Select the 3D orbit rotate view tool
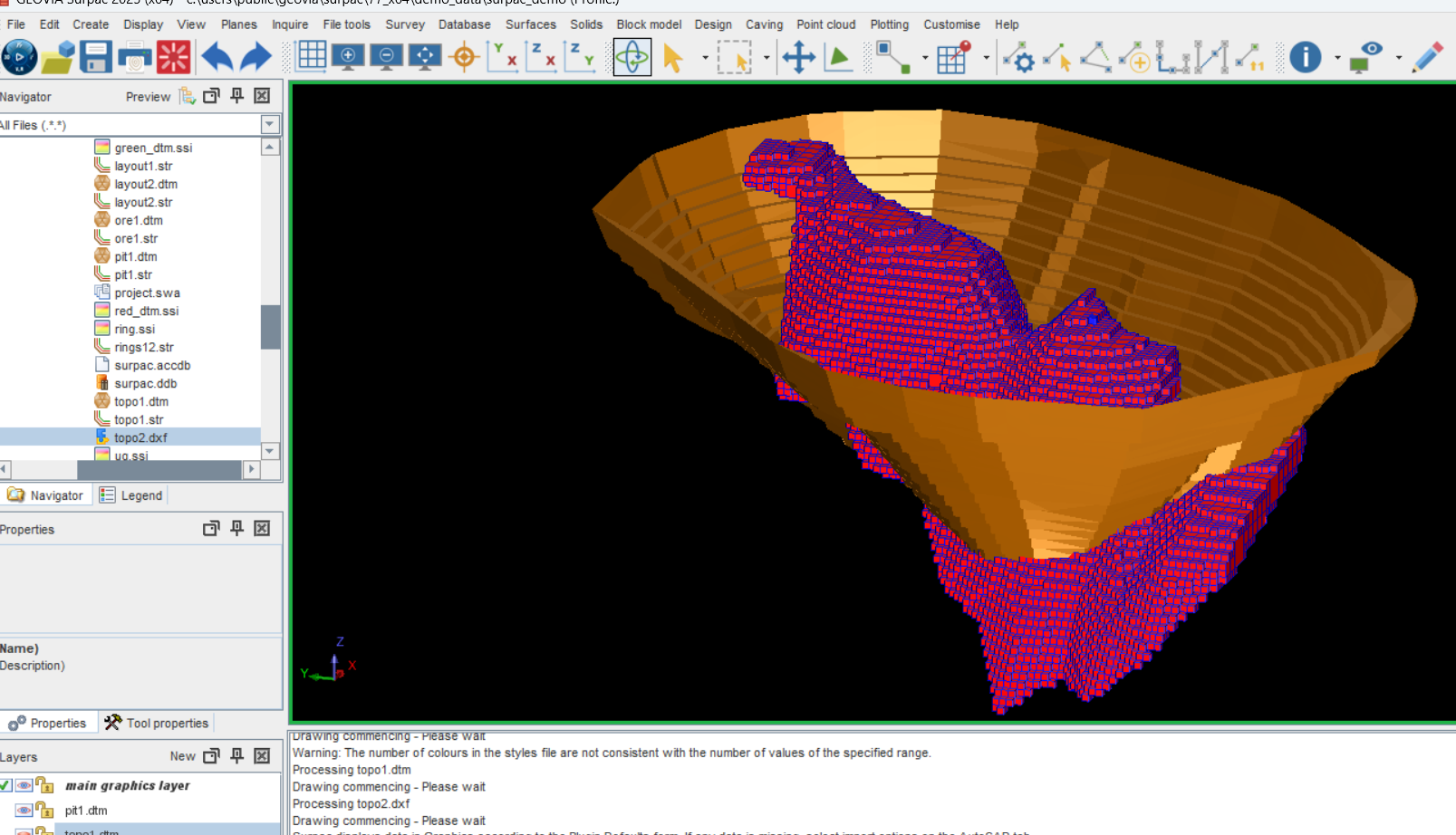 tap(632, 58)
